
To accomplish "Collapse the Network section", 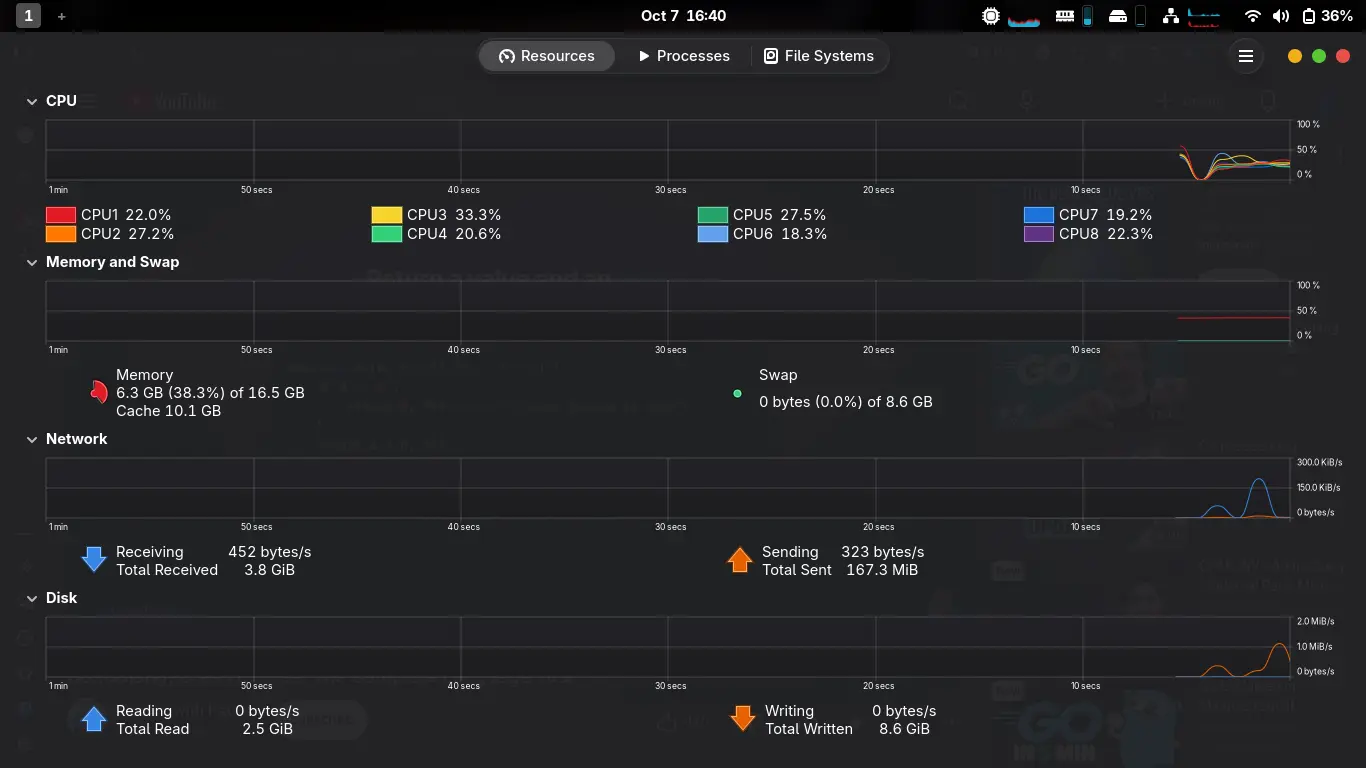I will point(32,439).
